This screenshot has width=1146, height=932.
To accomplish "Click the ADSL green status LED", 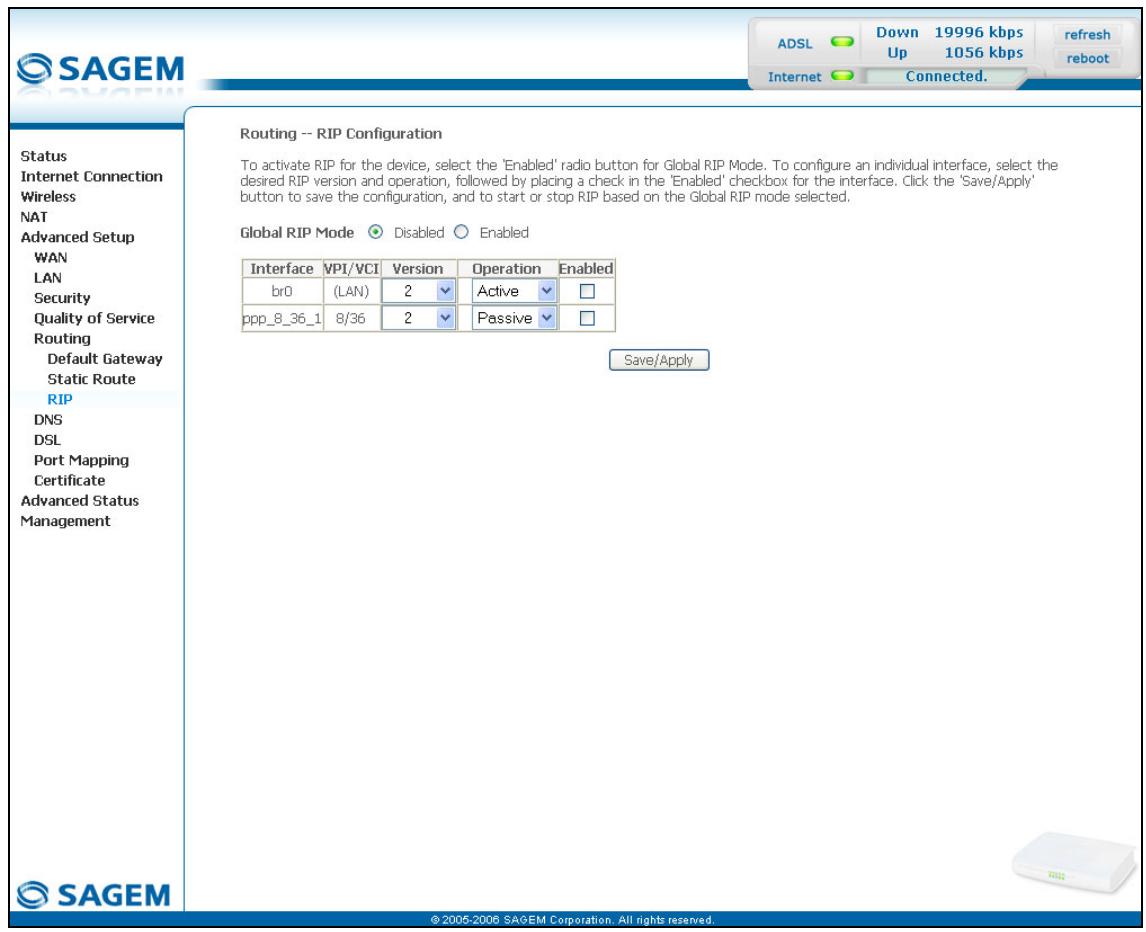I will click(x=842, y=42).
